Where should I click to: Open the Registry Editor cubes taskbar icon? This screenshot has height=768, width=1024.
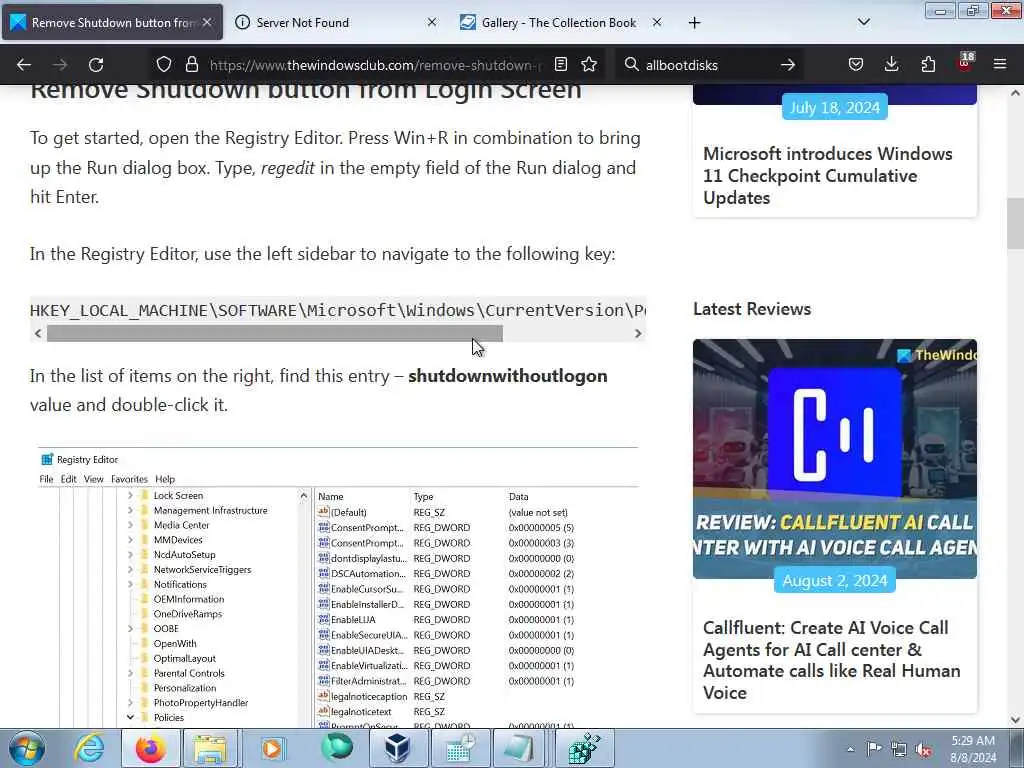click(584, 748)
